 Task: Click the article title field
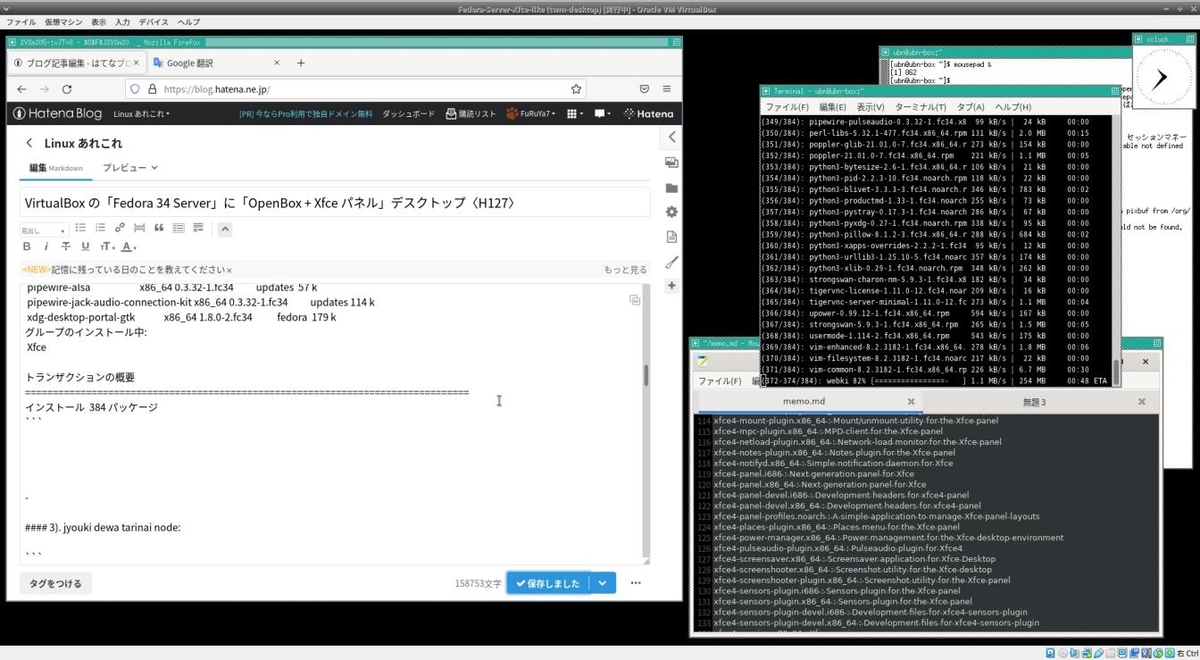[335, 202]
